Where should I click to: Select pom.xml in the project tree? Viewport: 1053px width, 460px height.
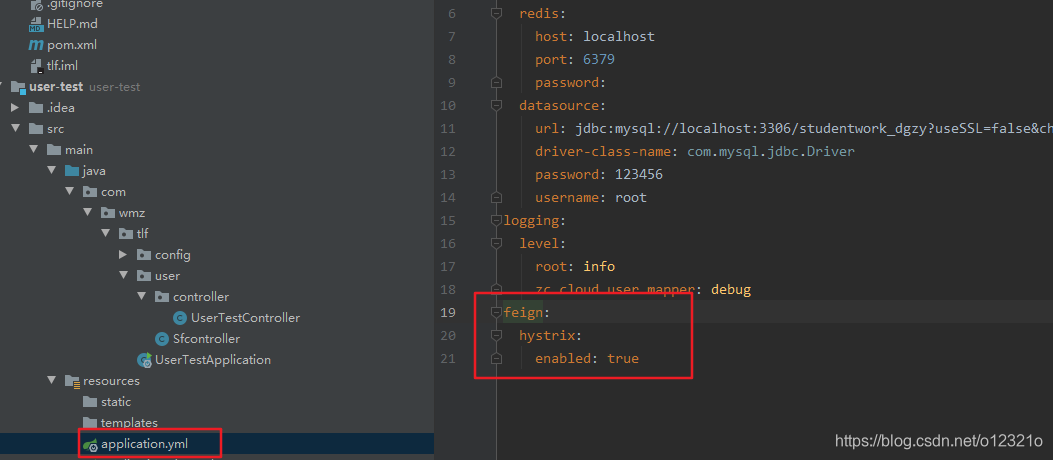(72, 45)
